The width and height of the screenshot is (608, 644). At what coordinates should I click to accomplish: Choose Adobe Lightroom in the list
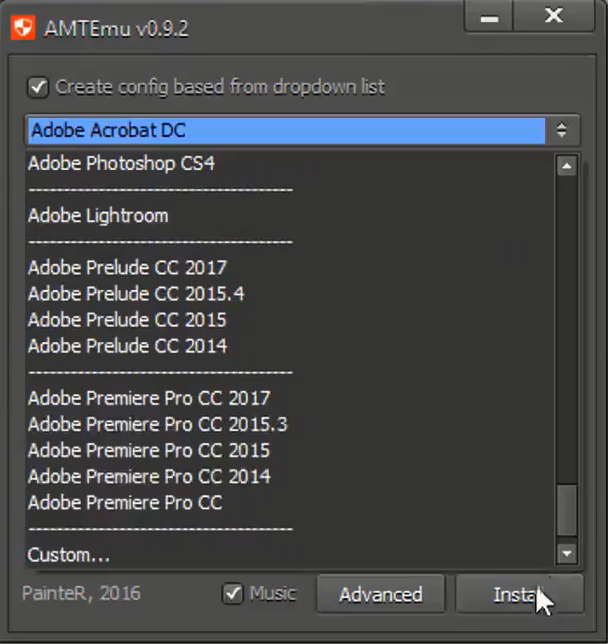point(98,215)
